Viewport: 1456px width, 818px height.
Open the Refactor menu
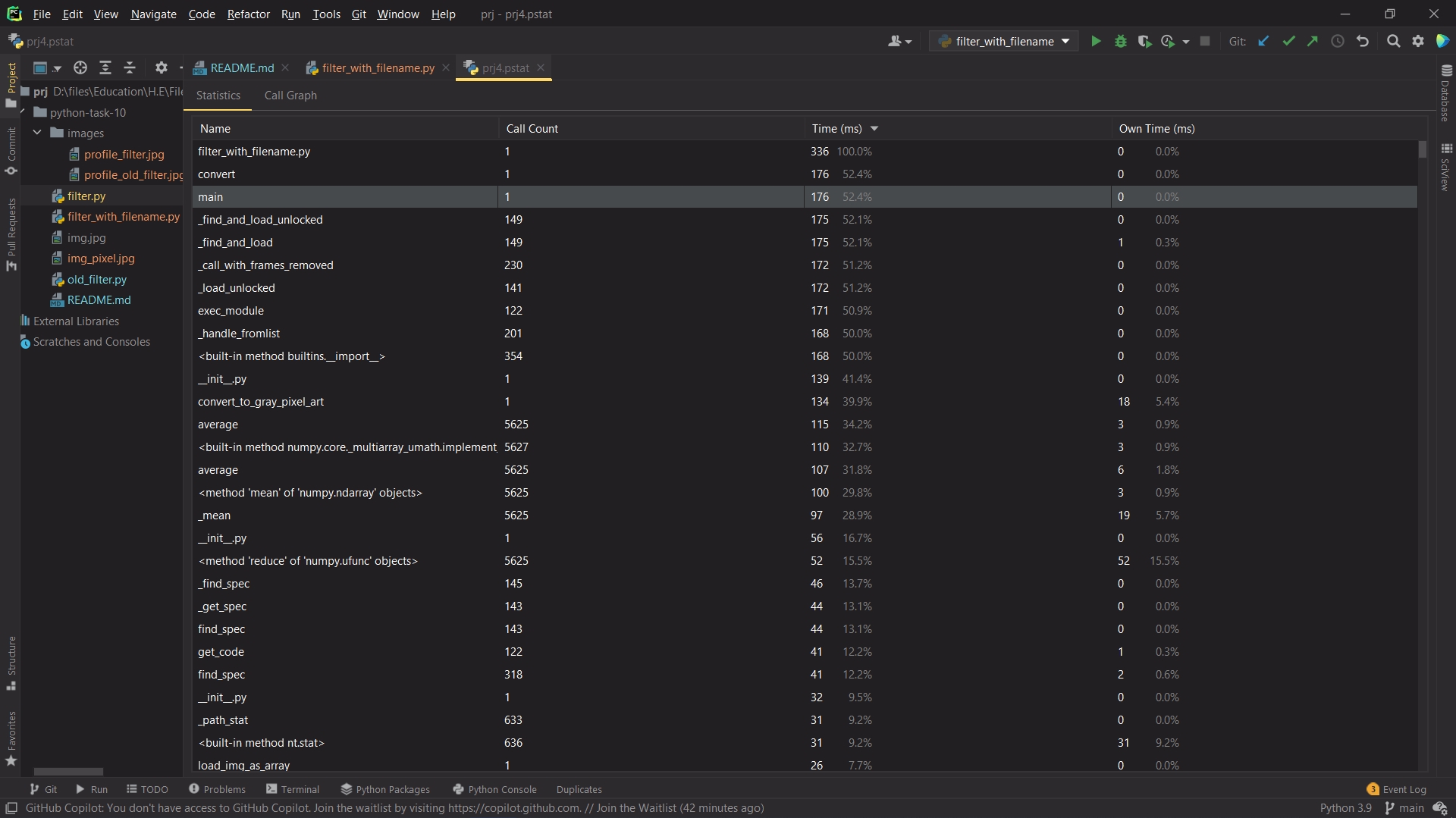[x=248, y=14]
